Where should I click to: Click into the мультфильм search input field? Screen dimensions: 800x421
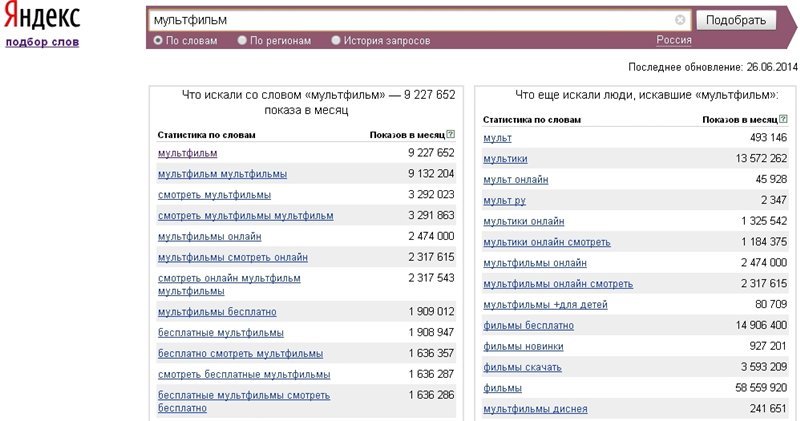point(412,20)
